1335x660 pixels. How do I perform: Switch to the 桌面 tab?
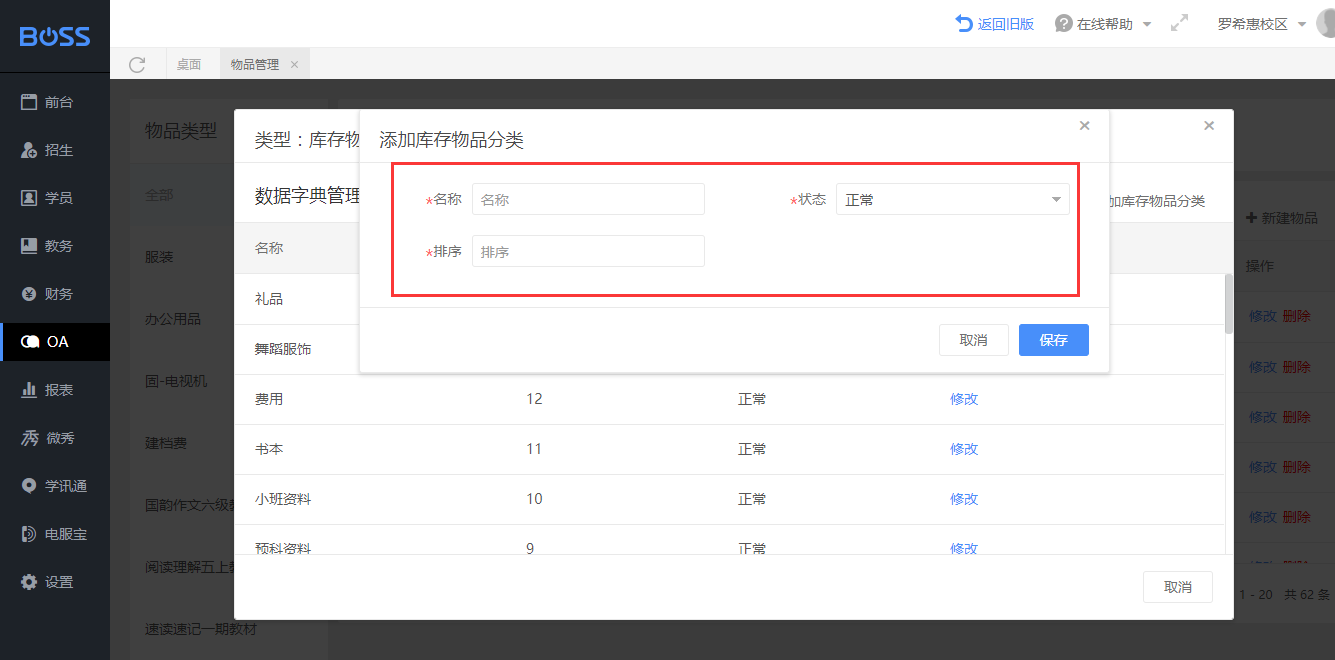[189, 64]
